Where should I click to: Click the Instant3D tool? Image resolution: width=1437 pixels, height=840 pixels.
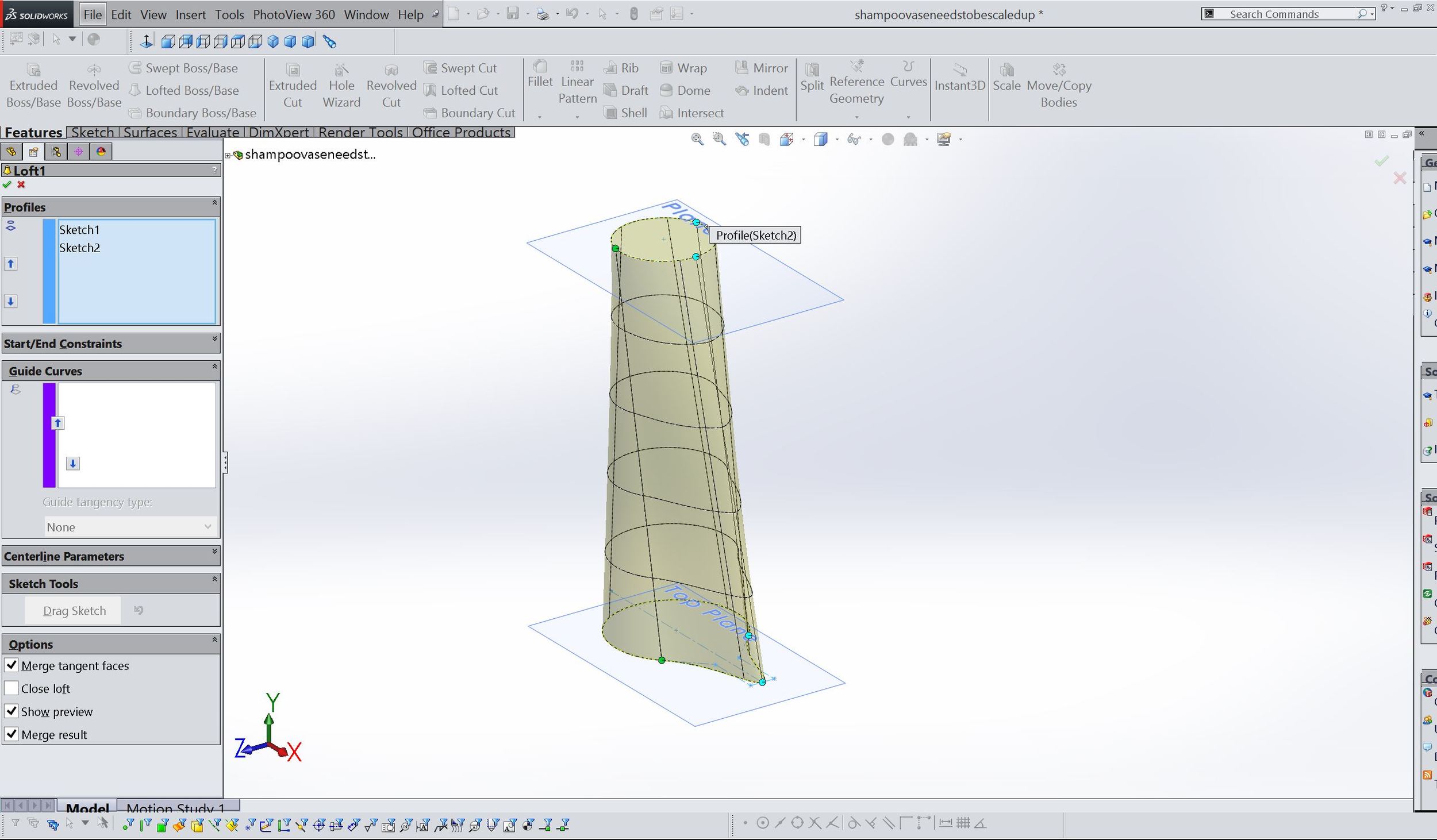(959, 76)
